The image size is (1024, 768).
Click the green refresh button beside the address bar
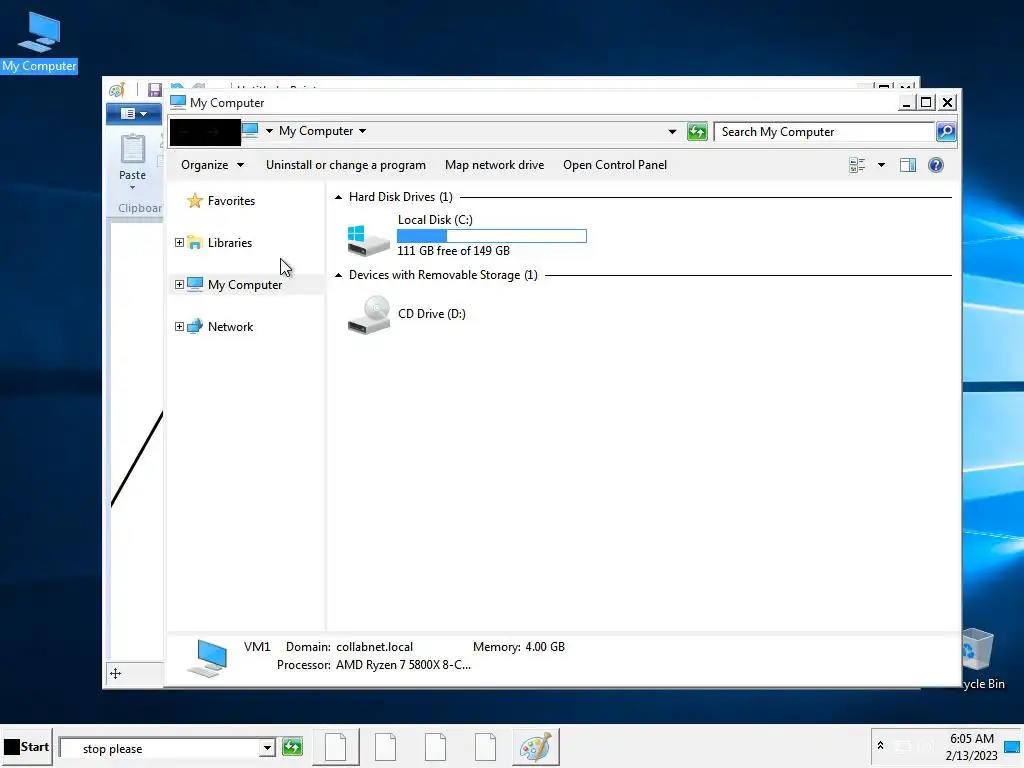pos(697,132)
